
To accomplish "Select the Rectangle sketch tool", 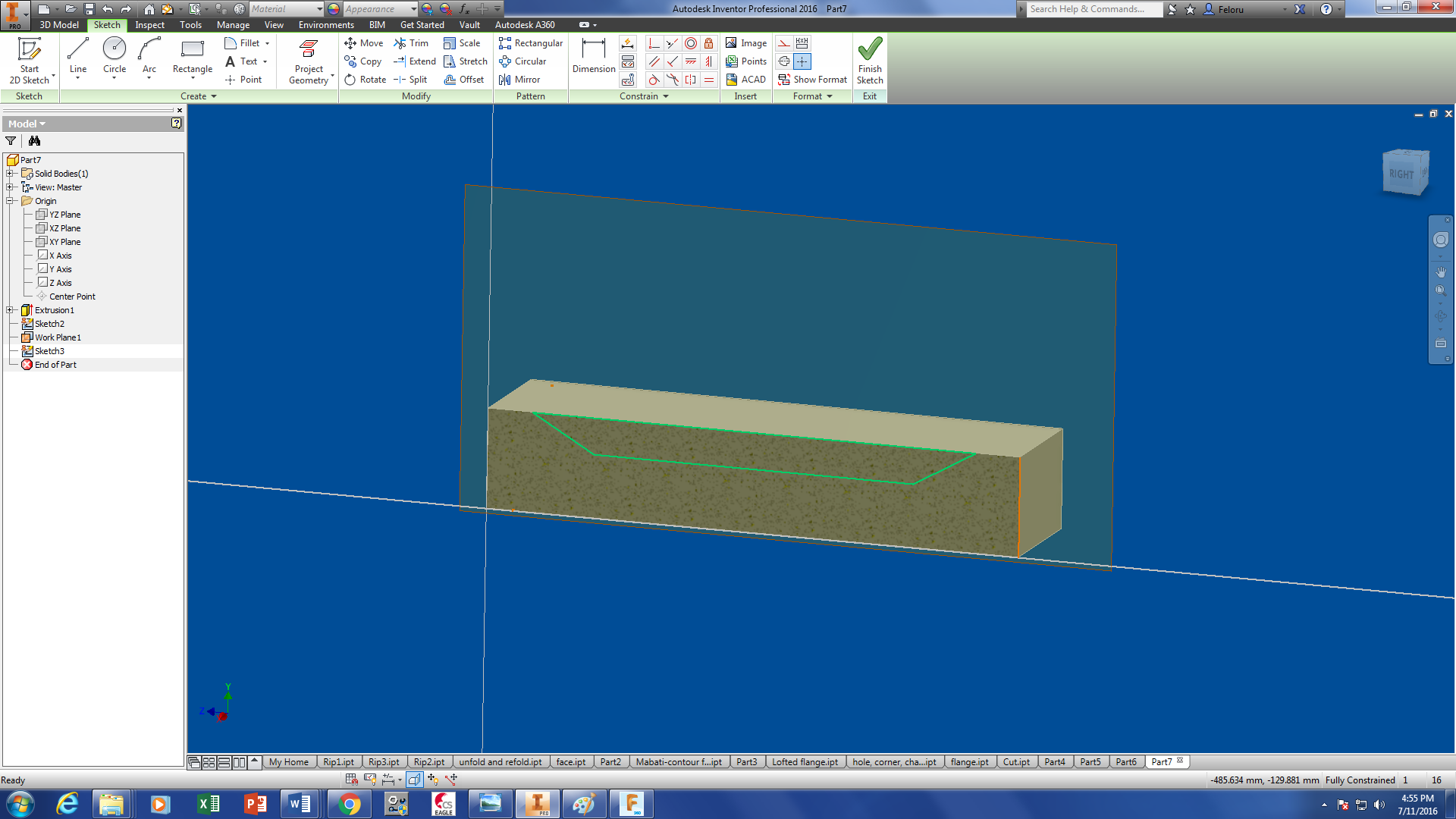I will pos(193,57).
